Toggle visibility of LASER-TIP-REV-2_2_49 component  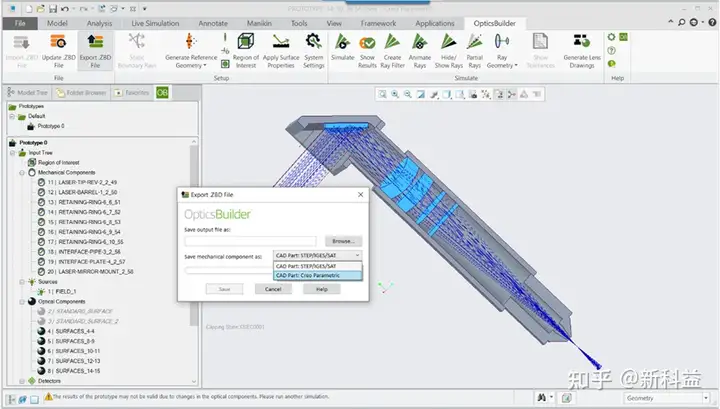coord(41,182)
